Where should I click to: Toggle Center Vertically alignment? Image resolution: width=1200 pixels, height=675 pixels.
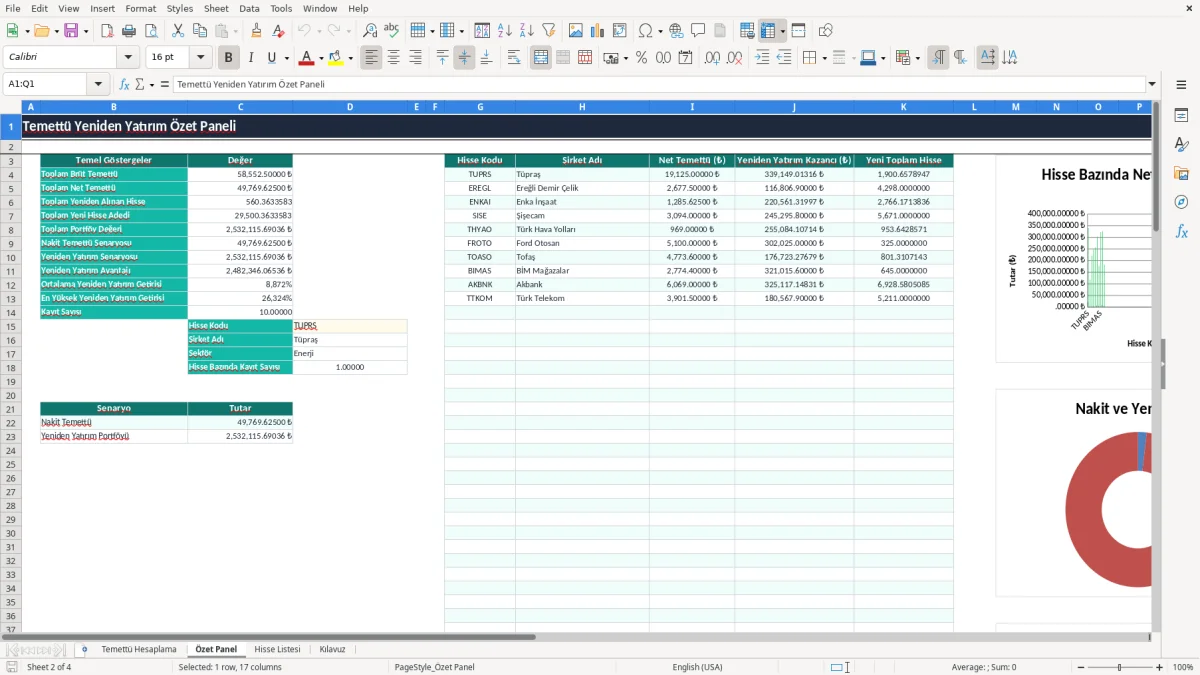pos(464,58)
